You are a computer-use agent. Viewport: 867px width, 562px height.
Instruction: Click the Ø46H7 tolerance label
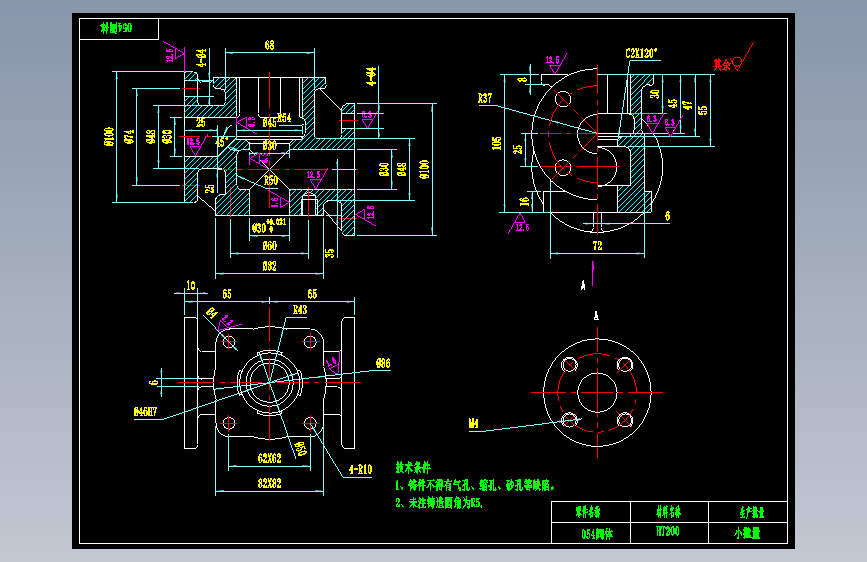pos(145,412)
